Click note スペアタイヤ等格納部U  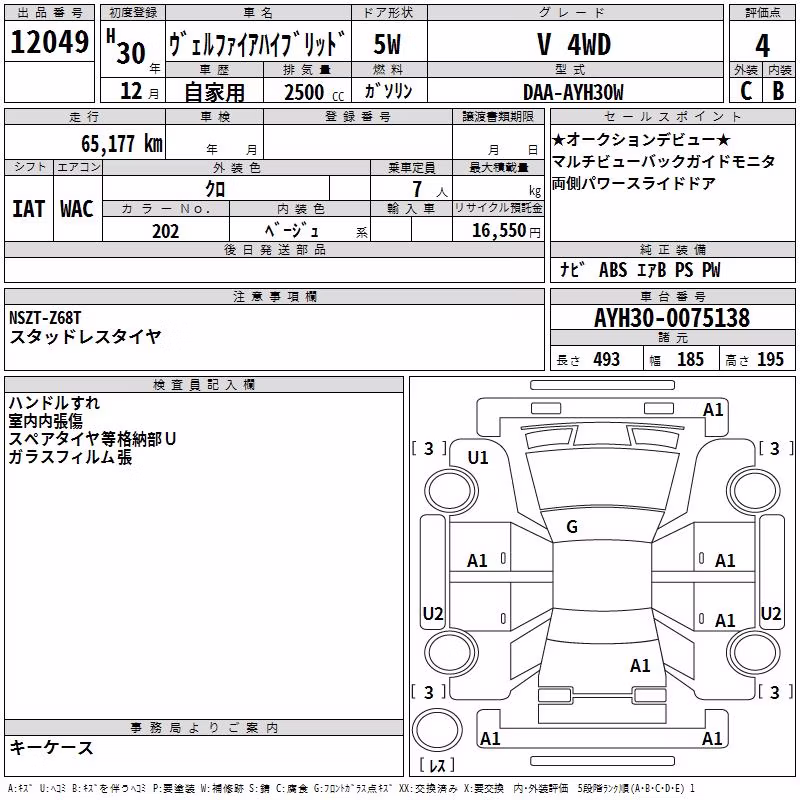(x=92, y=438)
